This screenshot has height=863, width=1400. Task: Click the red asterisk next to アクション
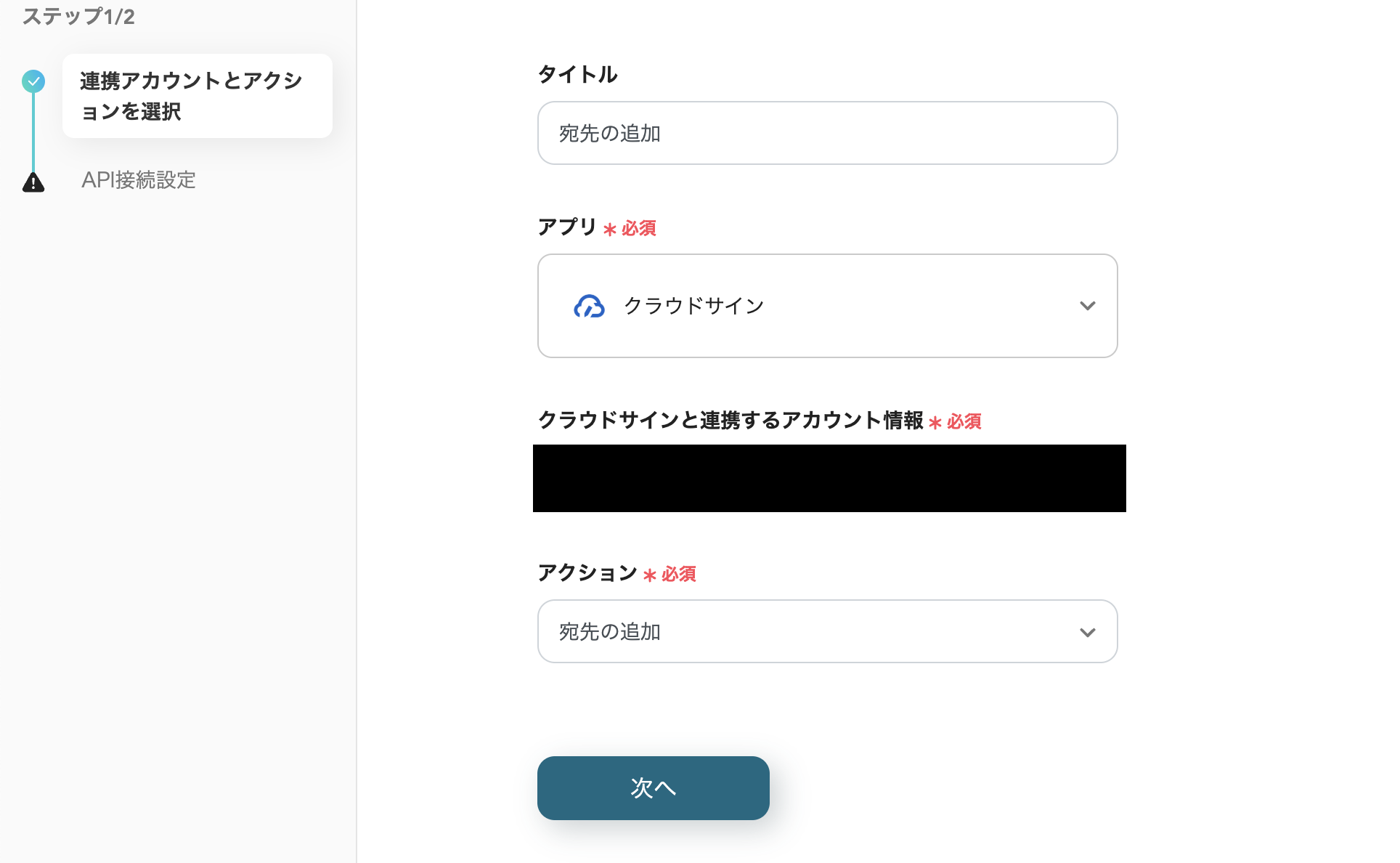pyautogui.click(x=650, y=575)
